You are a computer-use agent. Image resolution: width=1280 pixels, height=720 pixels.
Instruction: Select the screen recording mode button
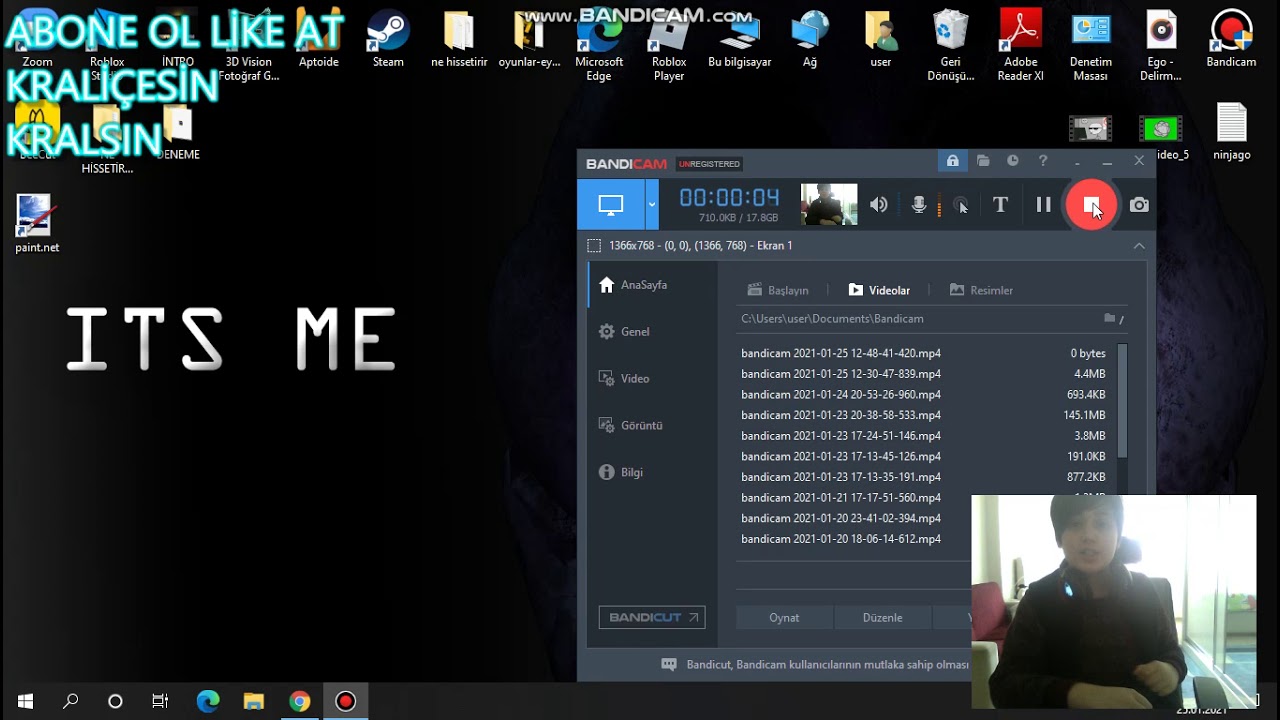(610, 205)
